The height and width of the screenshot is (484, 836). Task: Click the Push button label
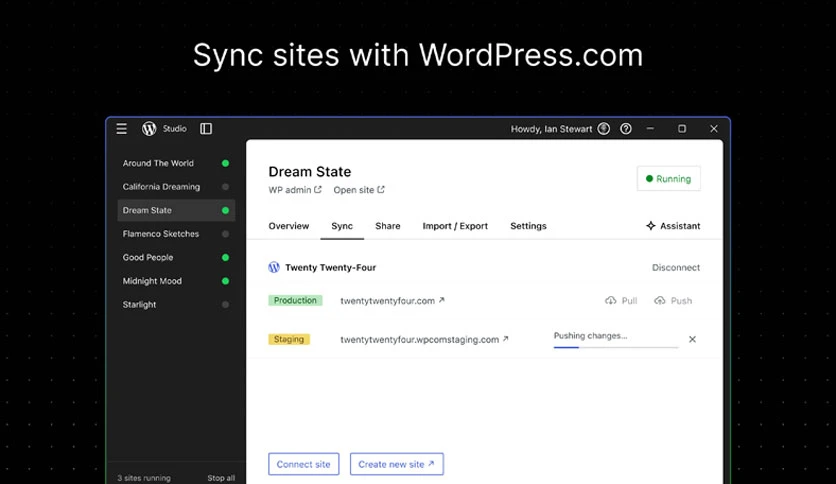pyautogui.click(x=681, y=301)
